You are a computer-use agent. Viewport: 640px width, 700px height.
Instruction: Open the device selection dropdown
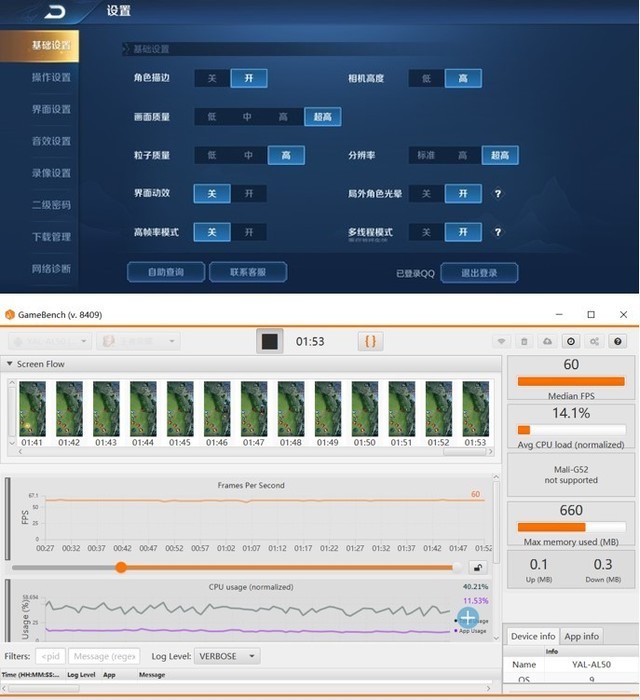point(50,342)
